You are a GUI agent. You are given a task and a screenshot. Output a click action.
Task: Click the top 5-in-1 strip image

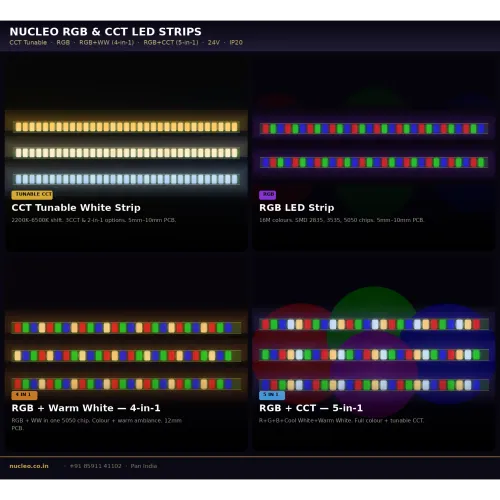click(x=374, y=324)
